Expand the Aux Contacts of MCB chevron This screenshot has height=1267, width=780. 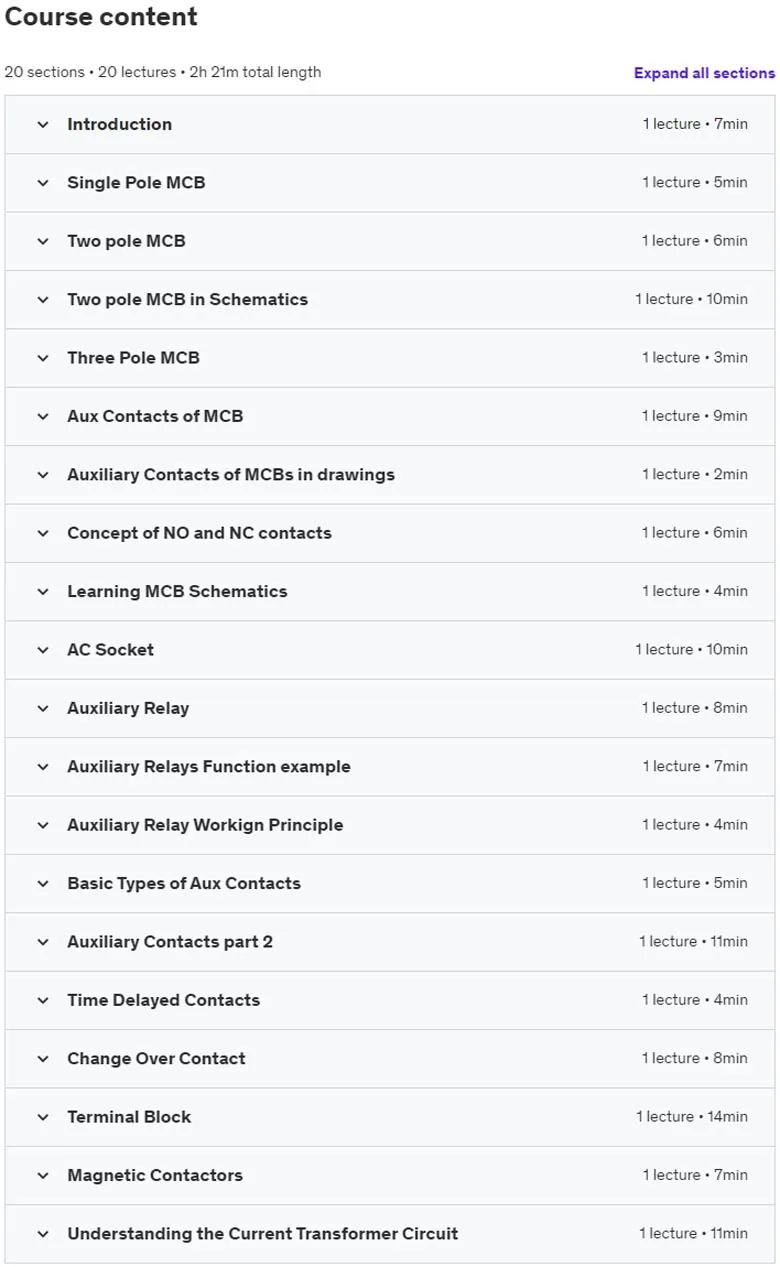tap(42, 416)
